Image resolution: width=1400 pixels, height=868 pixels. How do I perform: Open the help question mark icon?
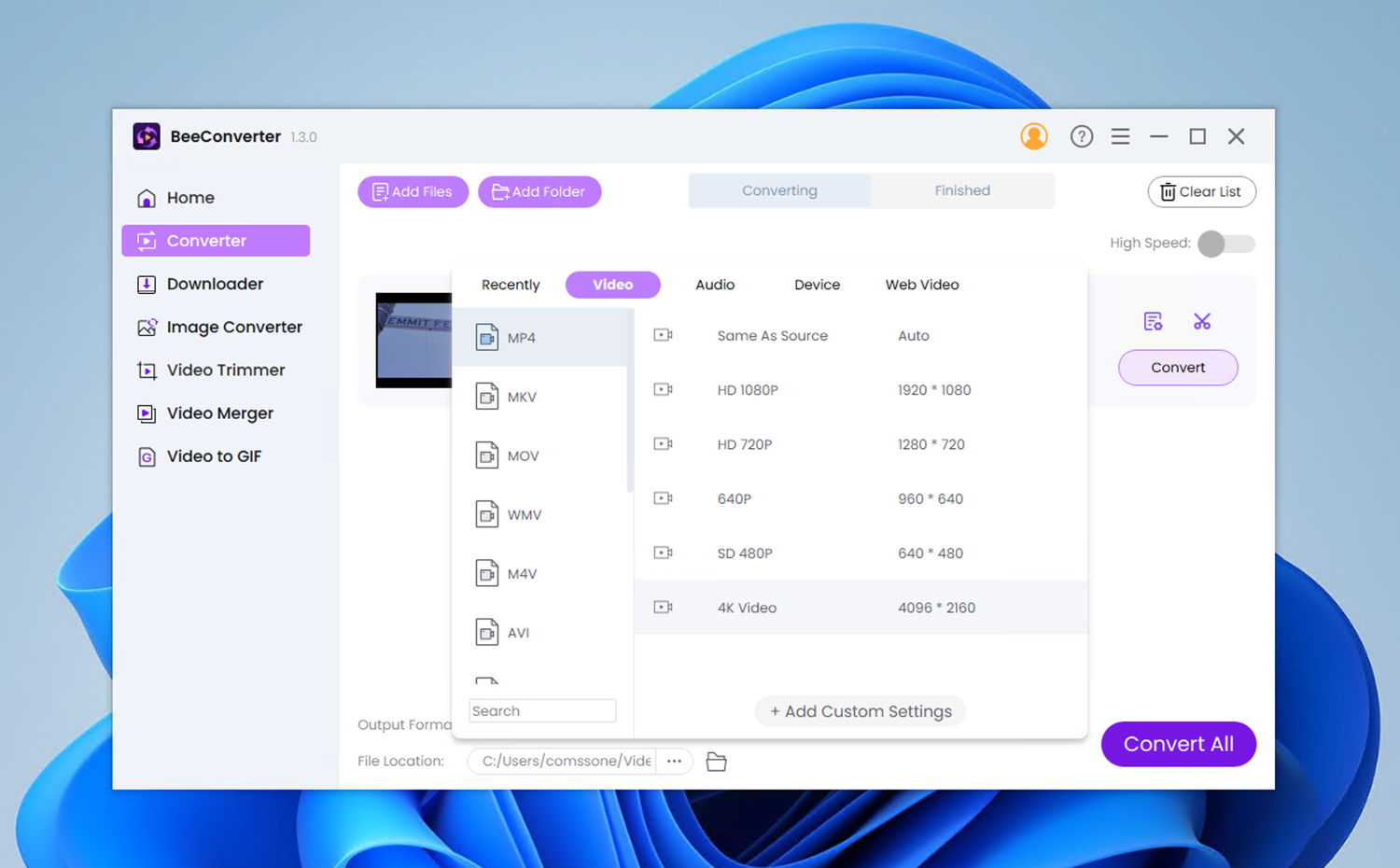[1082, 136]
